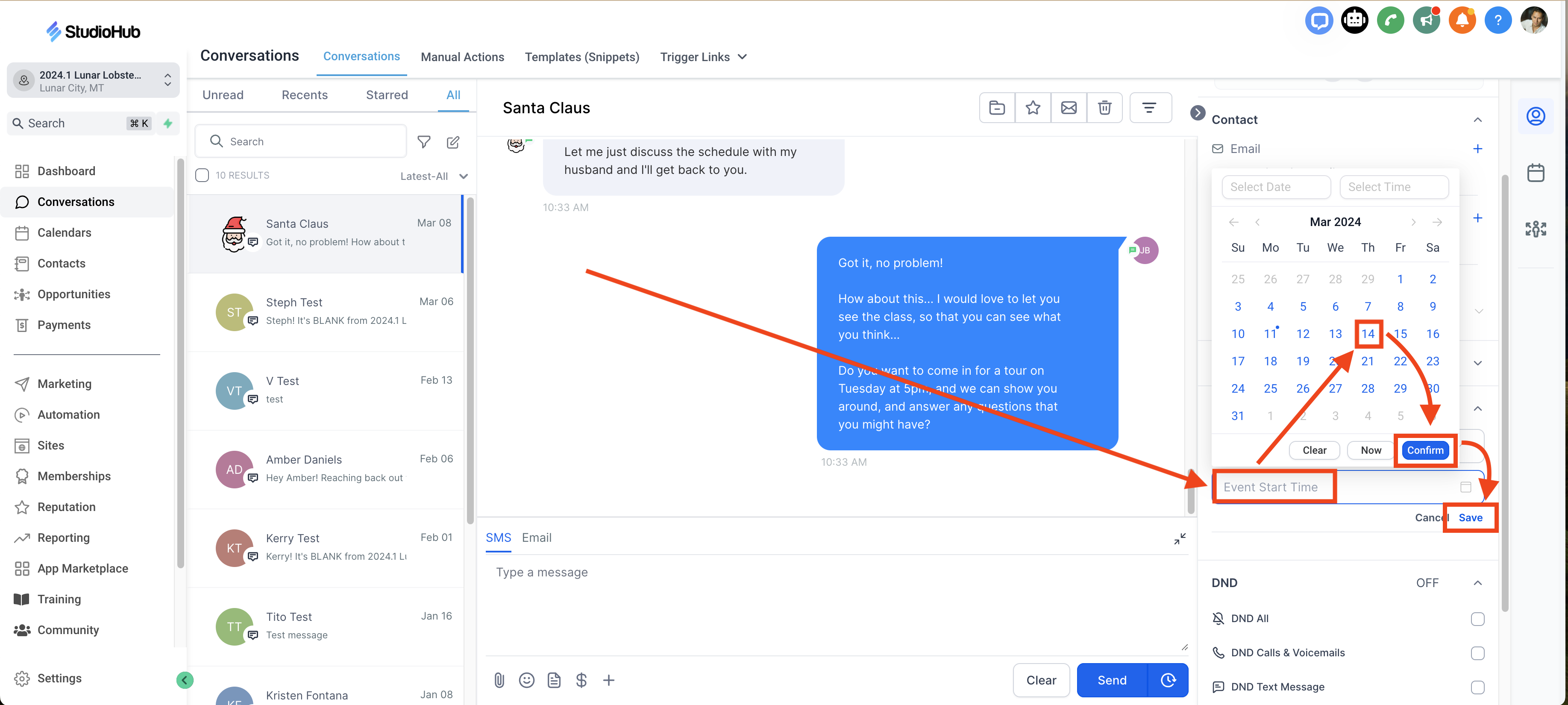The height and width of the screenshot is (705, 1568).
Task: Click the mark-as-unread envelope icon
Action: tap(1068, 108)
